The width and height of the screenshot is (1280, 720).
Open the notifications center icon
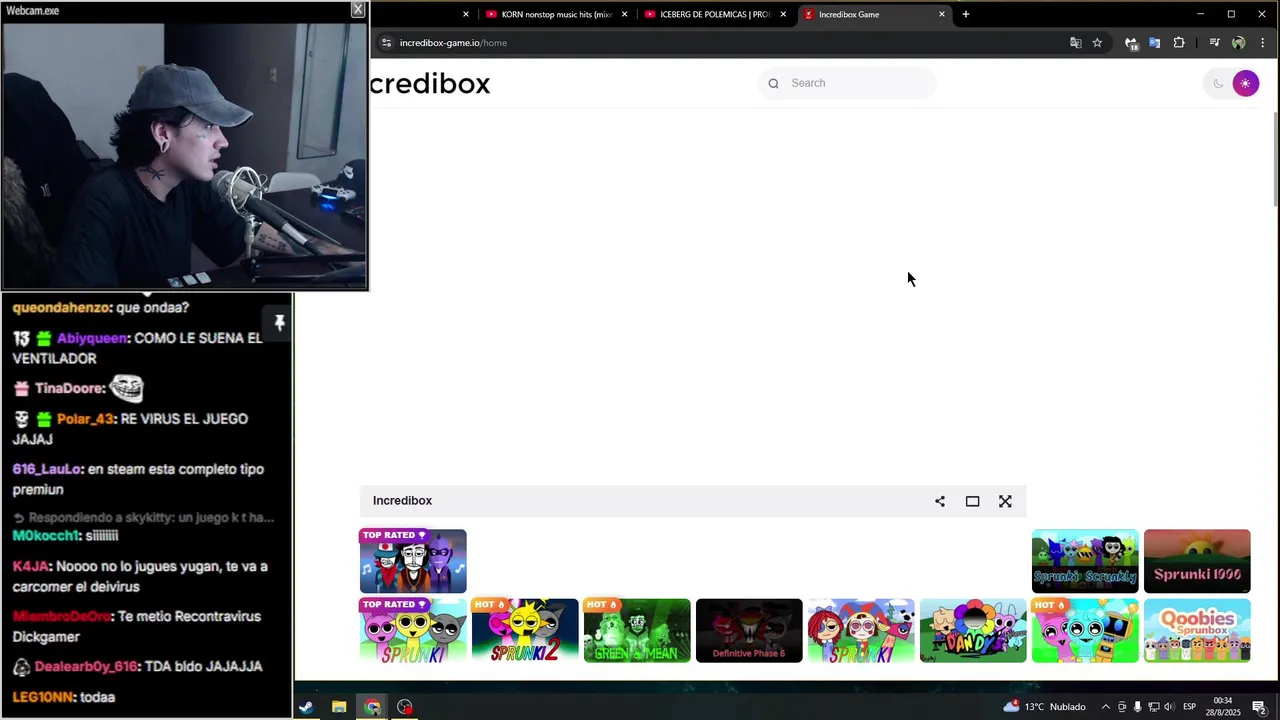pyautogui.click(x=1259, y=707)
